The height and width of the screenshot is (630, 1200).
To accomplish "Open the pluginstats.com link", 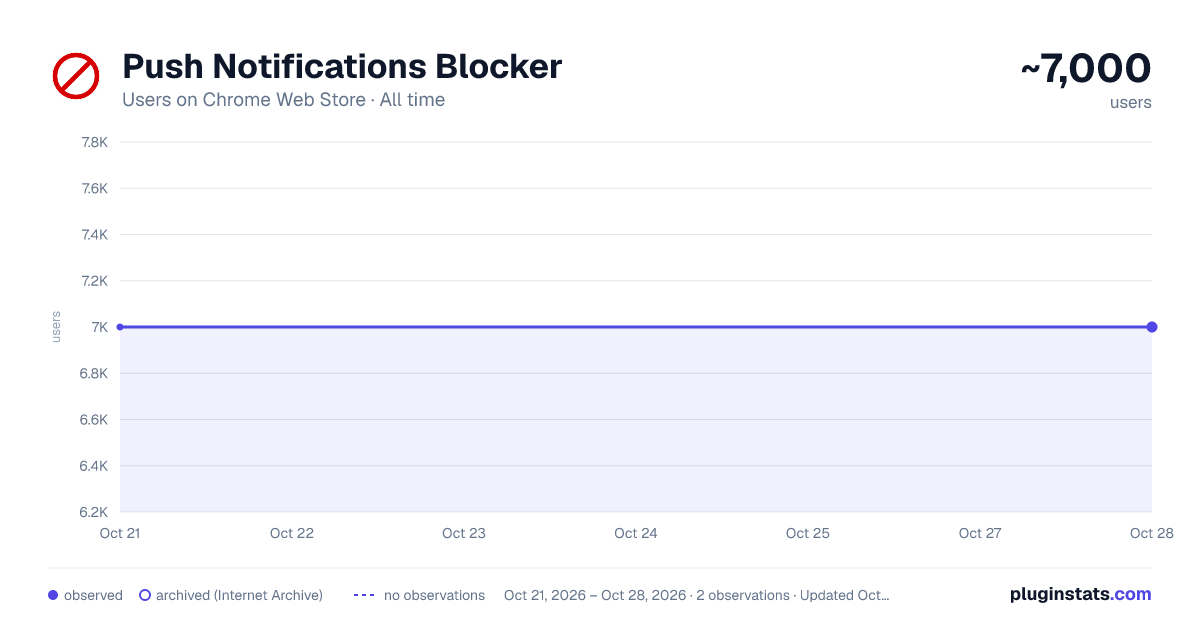I will click(x=1081, y=594).
